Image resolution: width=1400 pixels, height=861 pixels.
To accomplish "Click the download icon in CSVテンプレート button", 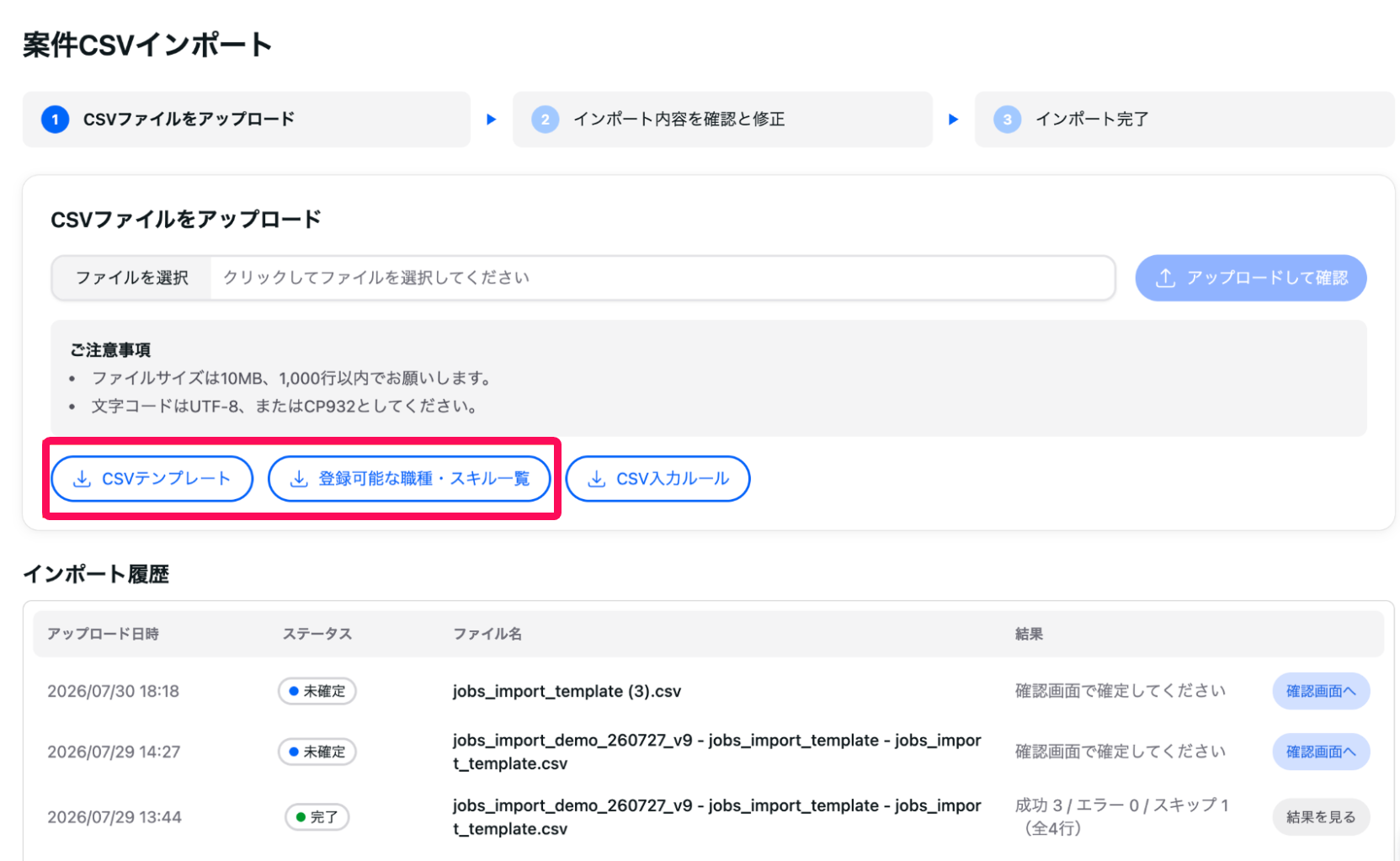I will 82,479.
